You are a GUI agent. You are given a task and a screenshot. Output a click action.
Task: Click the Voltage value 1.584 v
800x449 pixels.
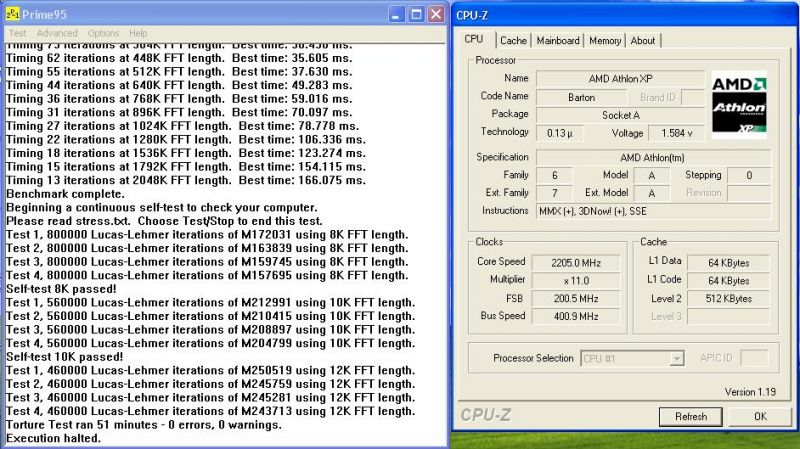click(x=677, y=133)
